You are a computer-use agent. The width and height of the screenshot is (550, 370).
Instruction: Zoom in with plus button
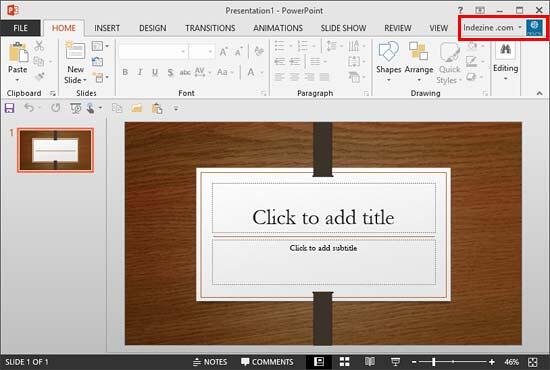[x=492, y=362]
